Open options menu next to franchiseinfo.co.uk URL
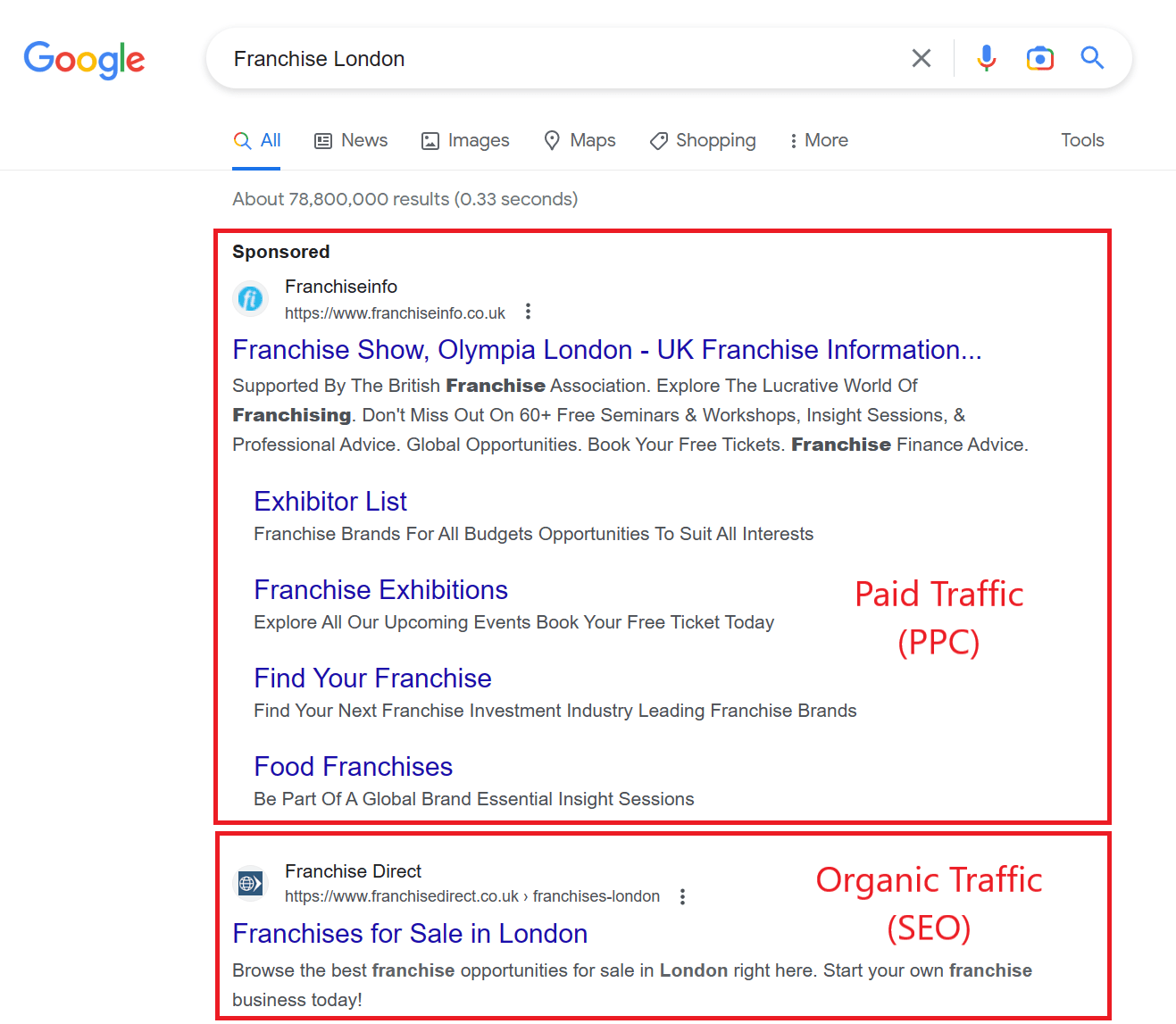This screenshot has height=1024, width=1176. [x=529, y=312]
